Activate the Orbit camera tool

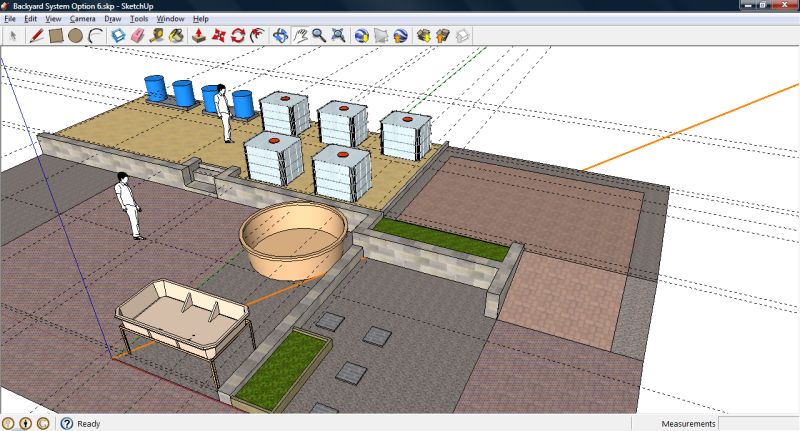pos(279,36)
